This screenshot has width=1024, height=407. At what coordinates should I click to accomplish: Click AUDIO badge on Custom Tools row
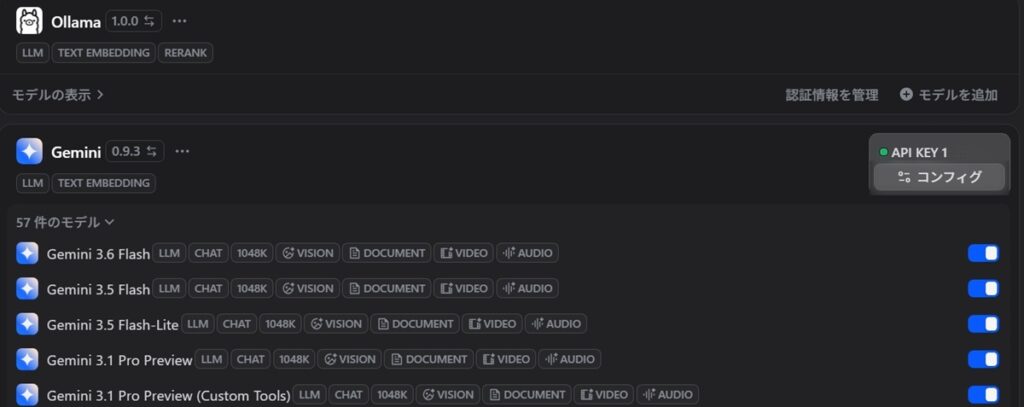(x=667, y=395)
